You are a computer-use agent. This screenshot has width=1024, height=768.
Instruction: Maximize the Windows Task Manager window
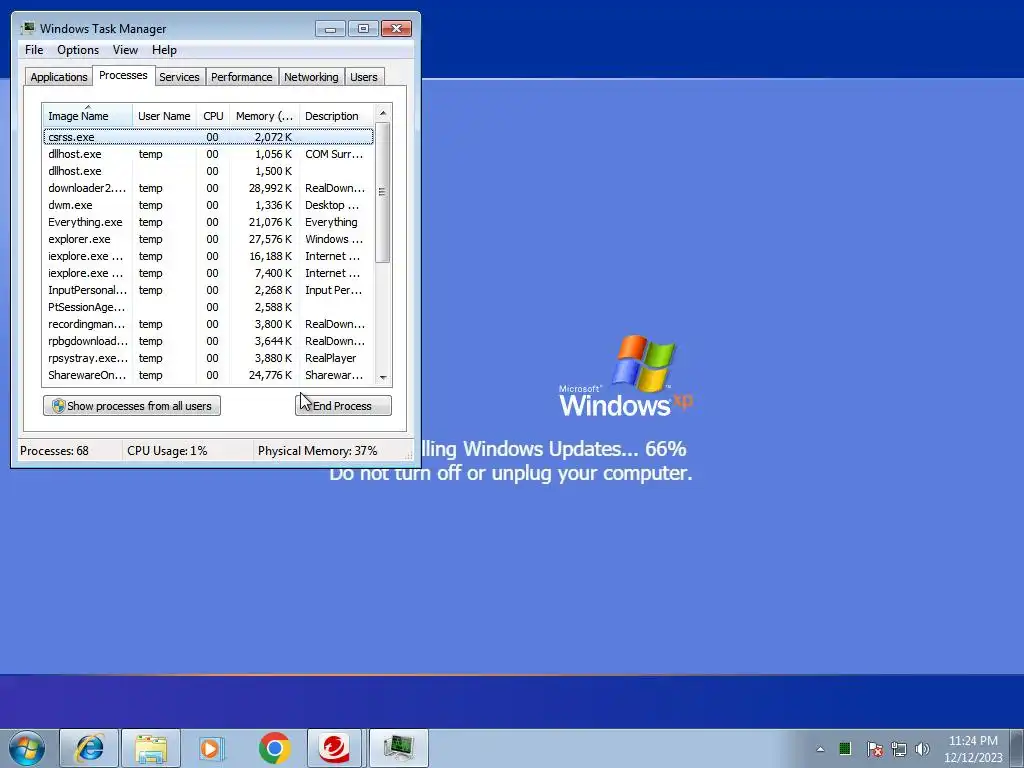tap(363, 29)
